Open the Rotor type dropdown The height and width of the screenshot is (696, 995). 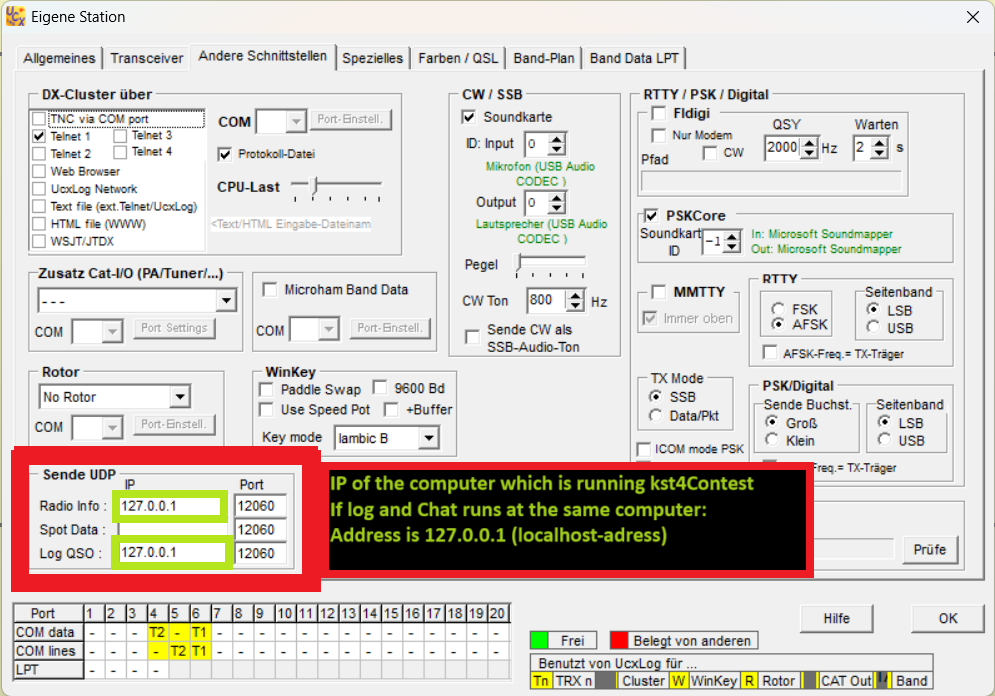(x=179, y=397)
